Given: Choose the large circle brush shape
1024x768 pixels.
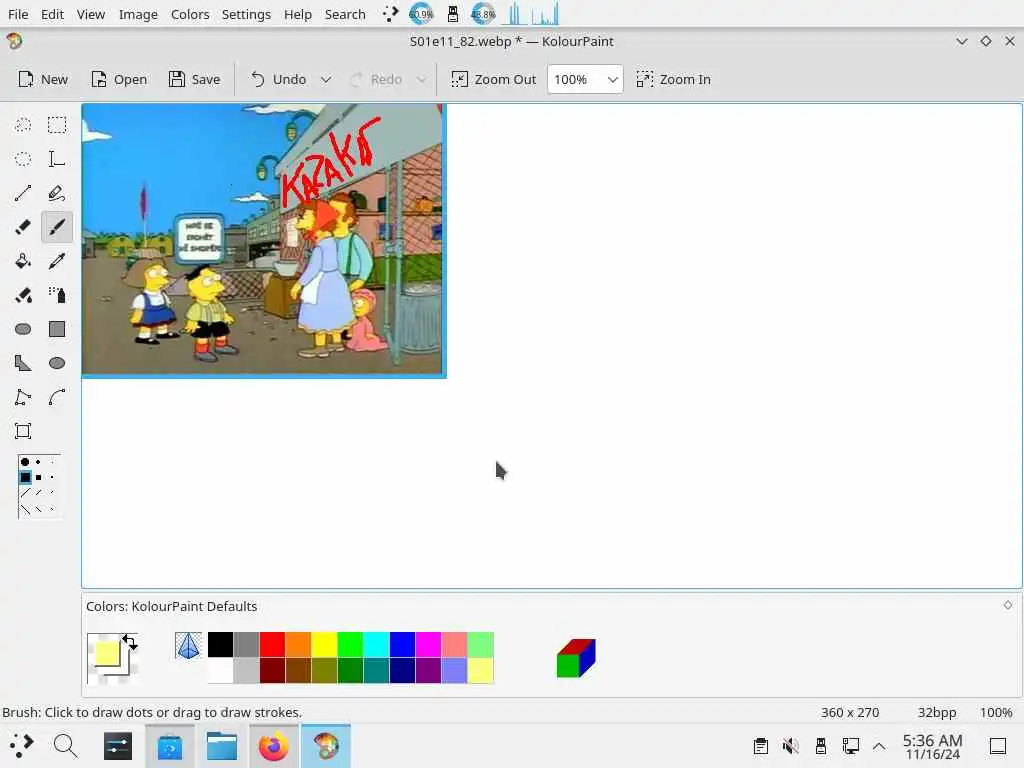Looking at the screenshot, I should [25, 462].
